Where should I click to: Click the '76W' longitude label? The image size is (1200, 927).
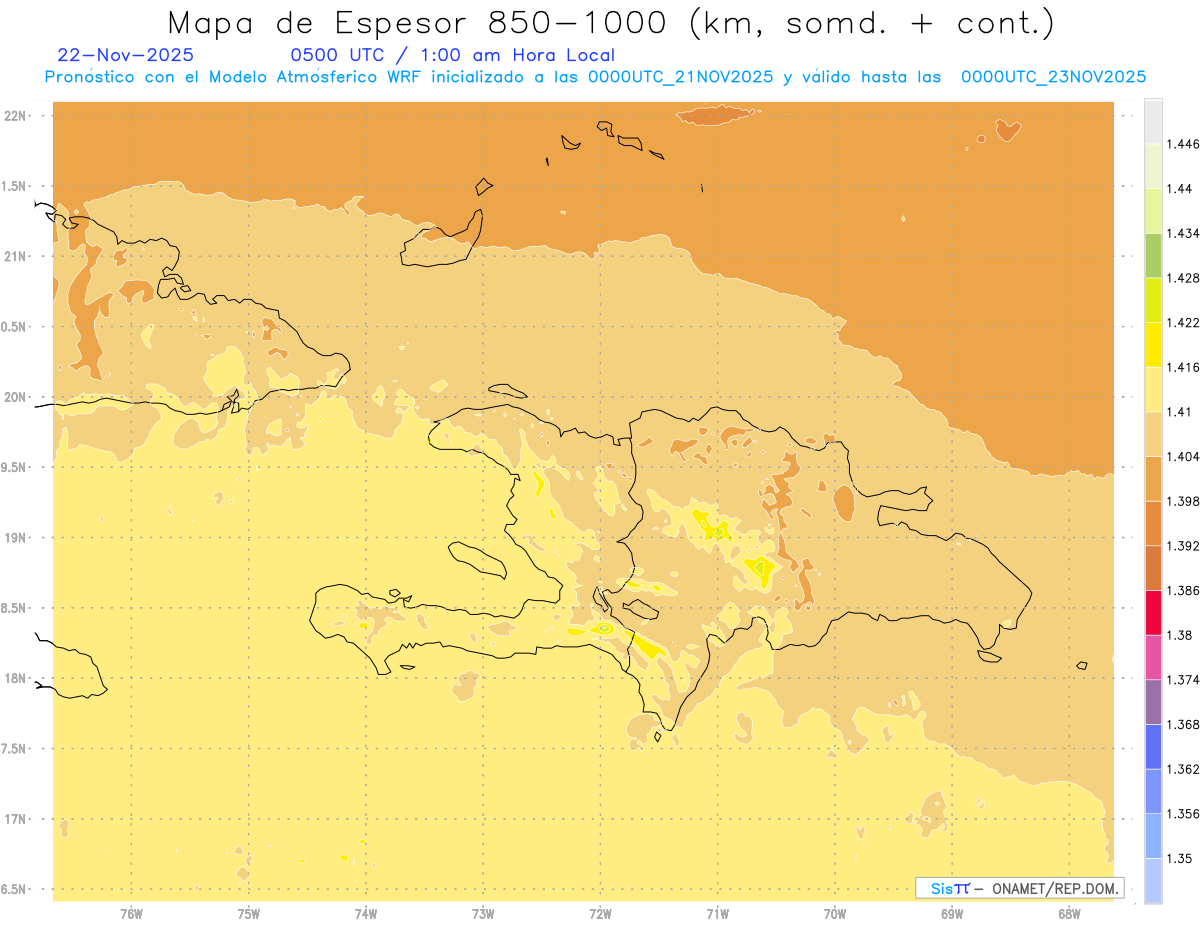tap(131, 914)
